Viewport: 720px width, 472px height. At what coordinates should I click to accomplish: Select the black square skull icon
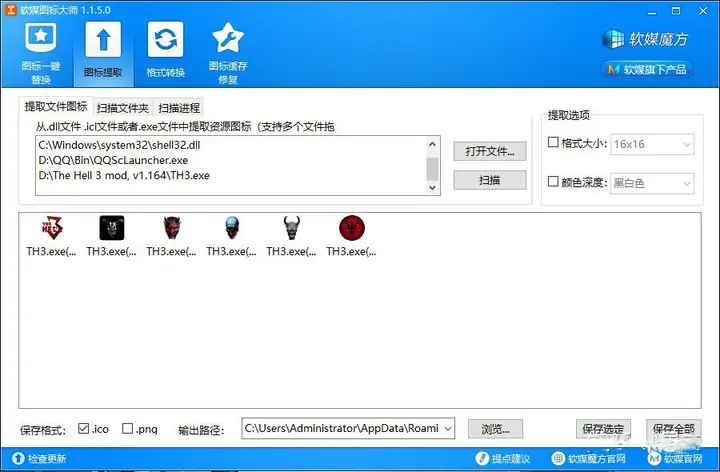pos(112,227)
